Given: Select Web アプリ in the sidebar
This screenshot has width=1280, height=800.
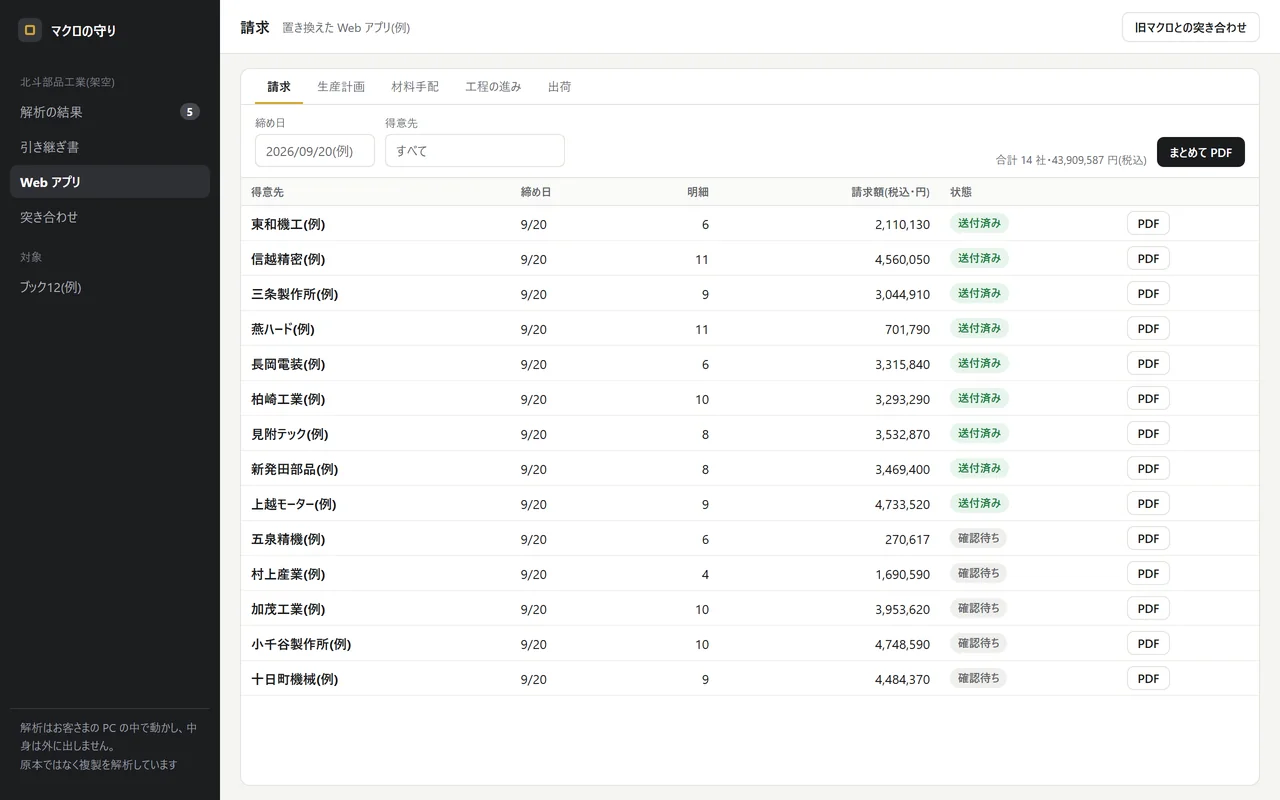Looking at the screenshot, I should 110,182.
